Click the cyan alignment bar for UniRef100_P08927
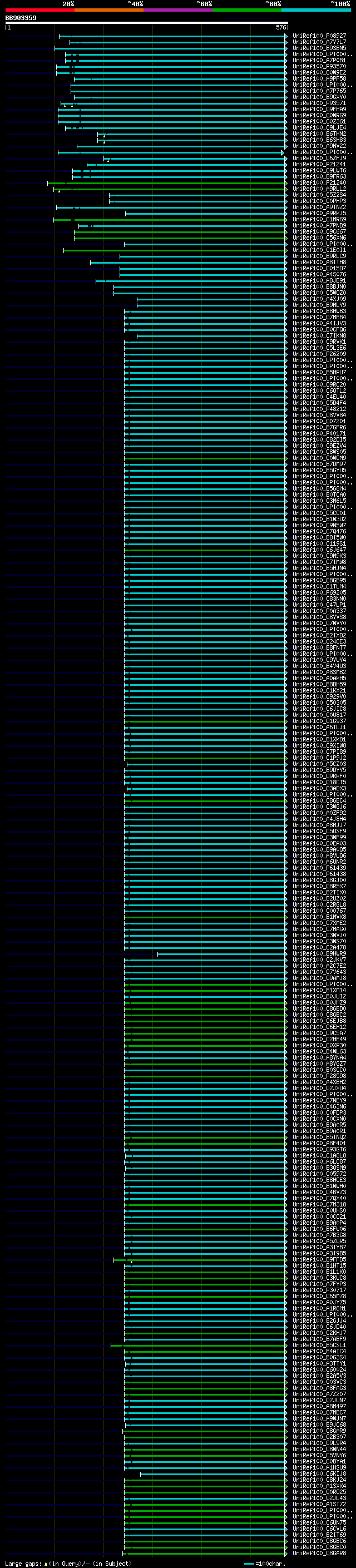 click(x=174, y=36)
